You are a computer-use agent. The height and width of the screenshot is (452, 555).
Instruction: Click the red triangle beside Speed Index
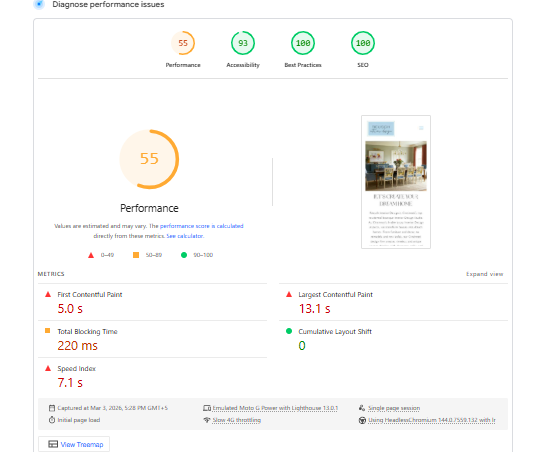pyautogui.click(x=48, y=368)
